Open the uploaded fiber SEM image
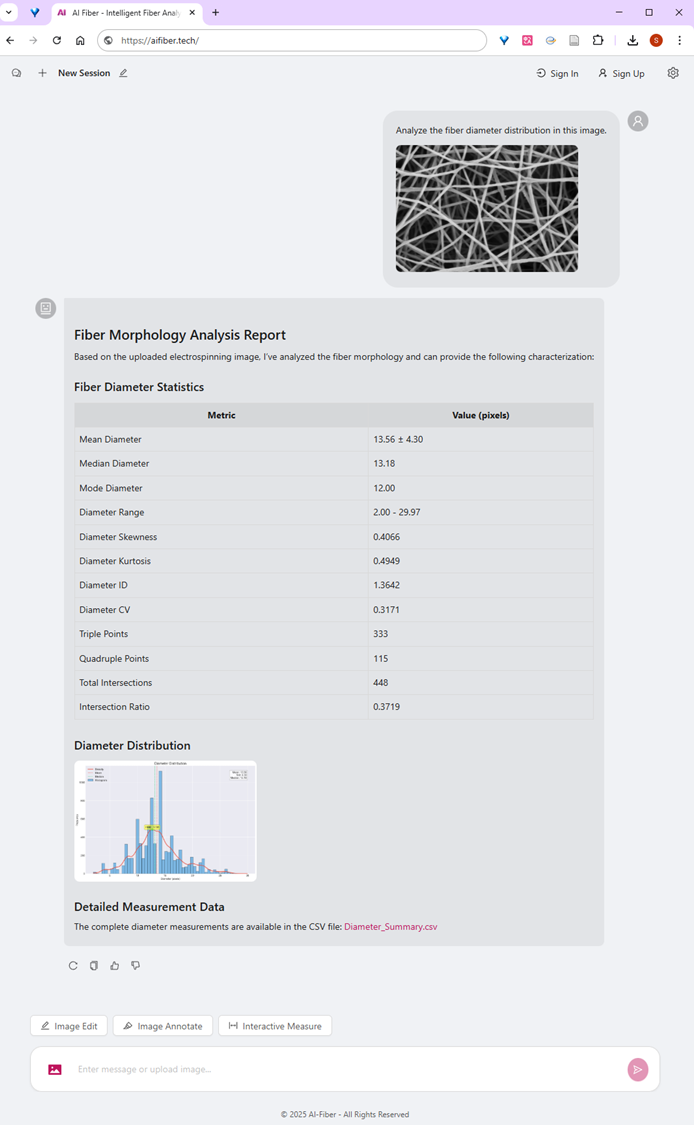This screenshot has height=1125, width=694. point(487,208)
